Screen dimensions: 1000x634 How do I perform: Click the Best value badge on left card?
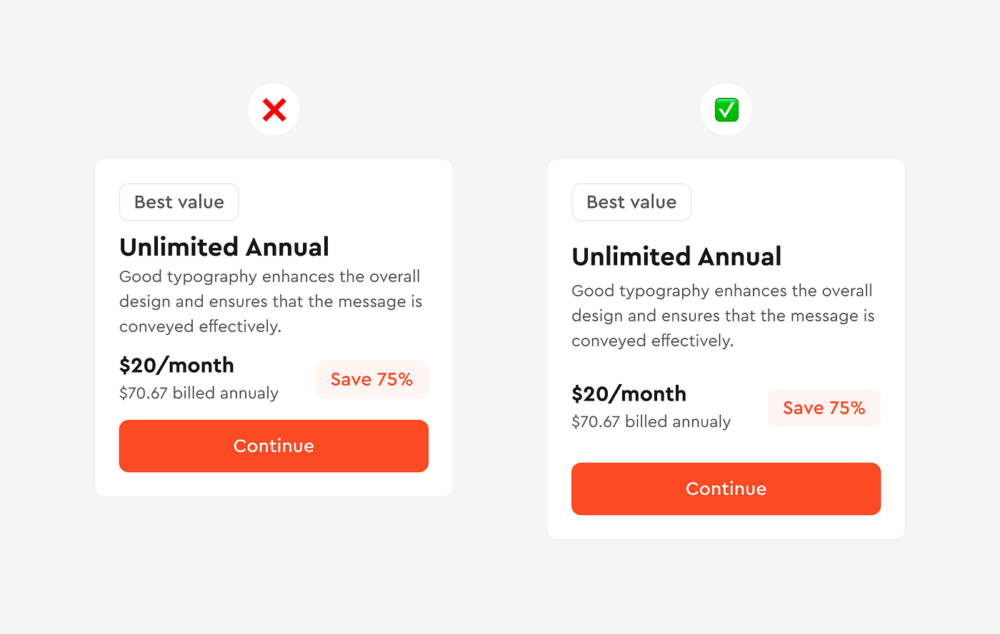pyautogui.click(x=179, y=202)
